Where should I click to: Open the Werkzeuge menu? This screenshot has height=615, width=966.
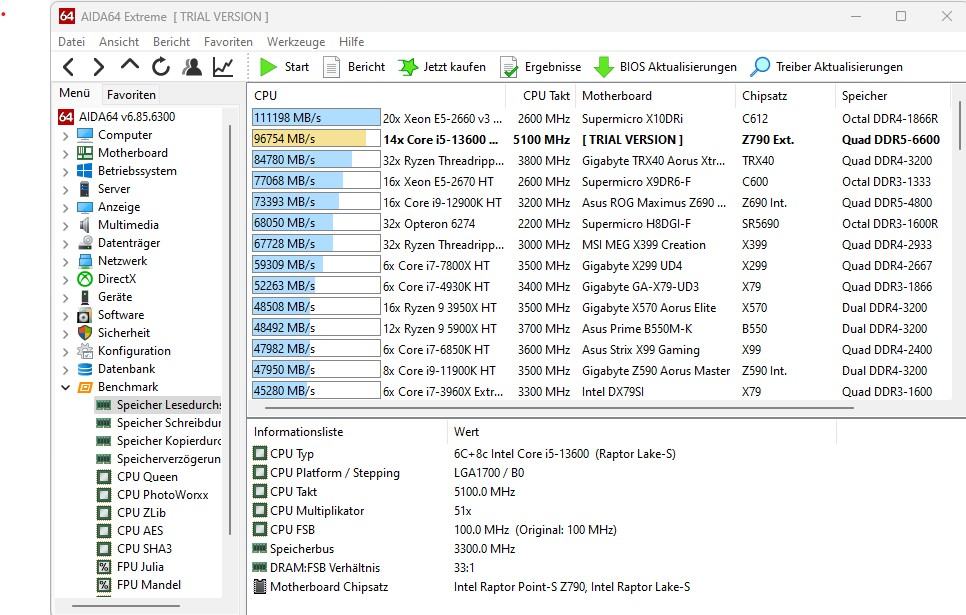coord(296,42)
